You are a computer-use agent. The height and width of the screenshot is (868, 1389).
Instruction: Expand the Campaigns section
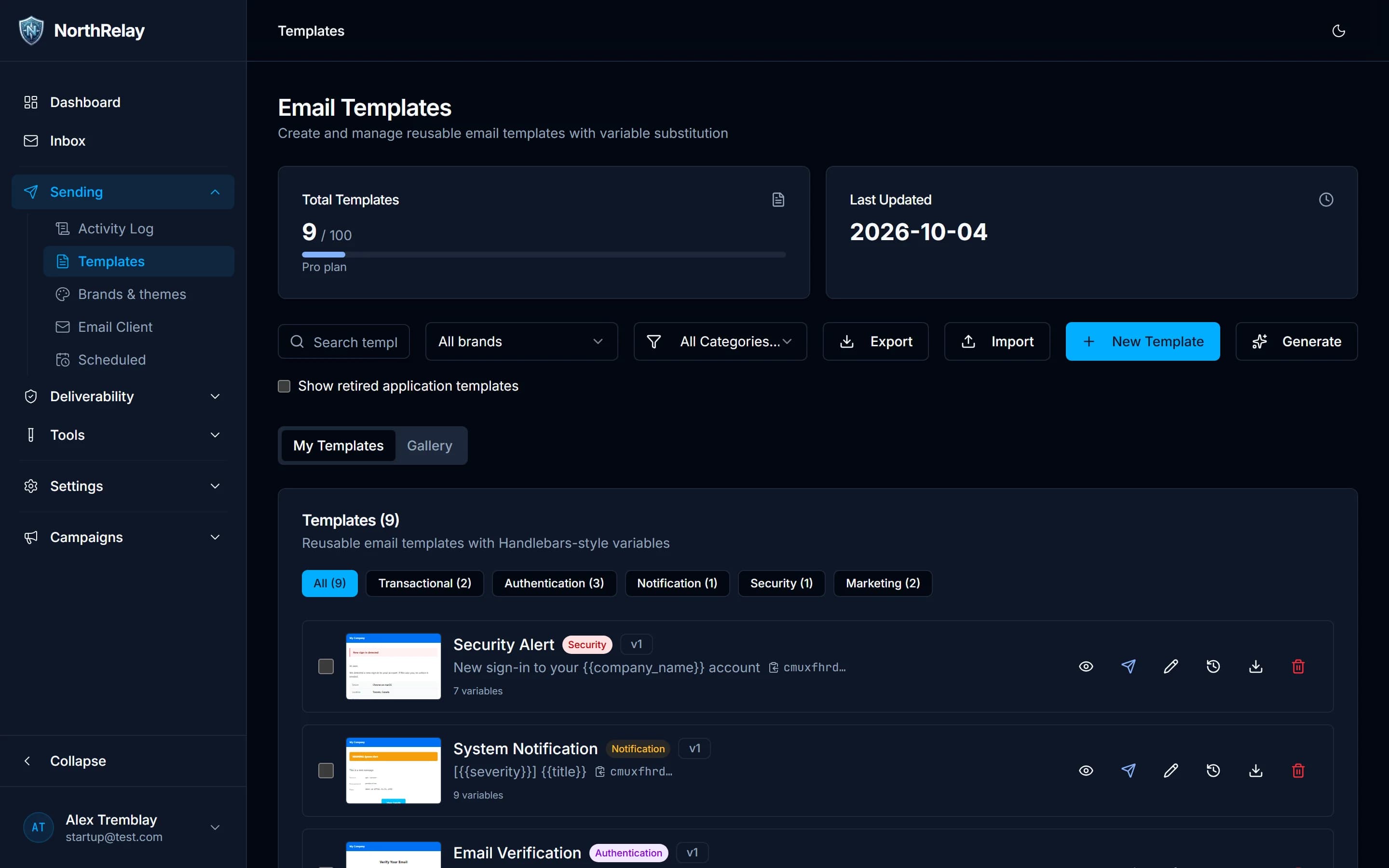(x=123, y=537)
